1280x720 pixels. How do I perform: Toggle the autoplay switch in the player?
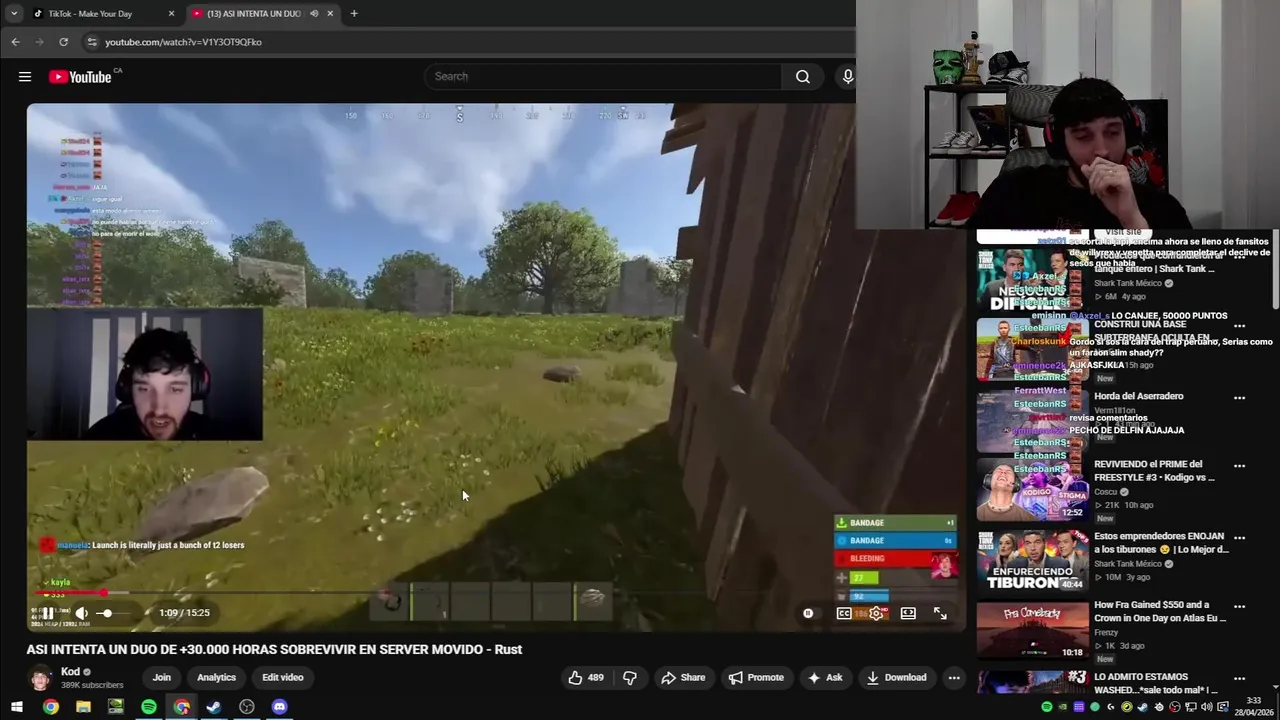808,613
